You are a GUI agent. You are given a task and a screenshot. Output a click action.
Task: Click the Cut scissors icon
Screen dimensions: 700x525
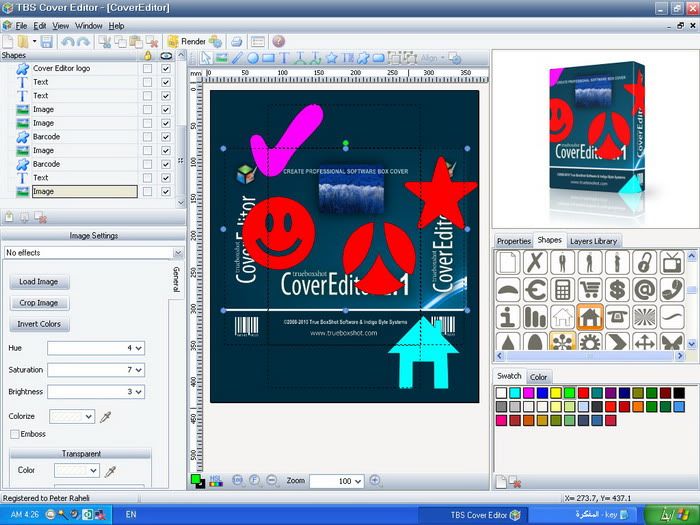pos(105,42)
